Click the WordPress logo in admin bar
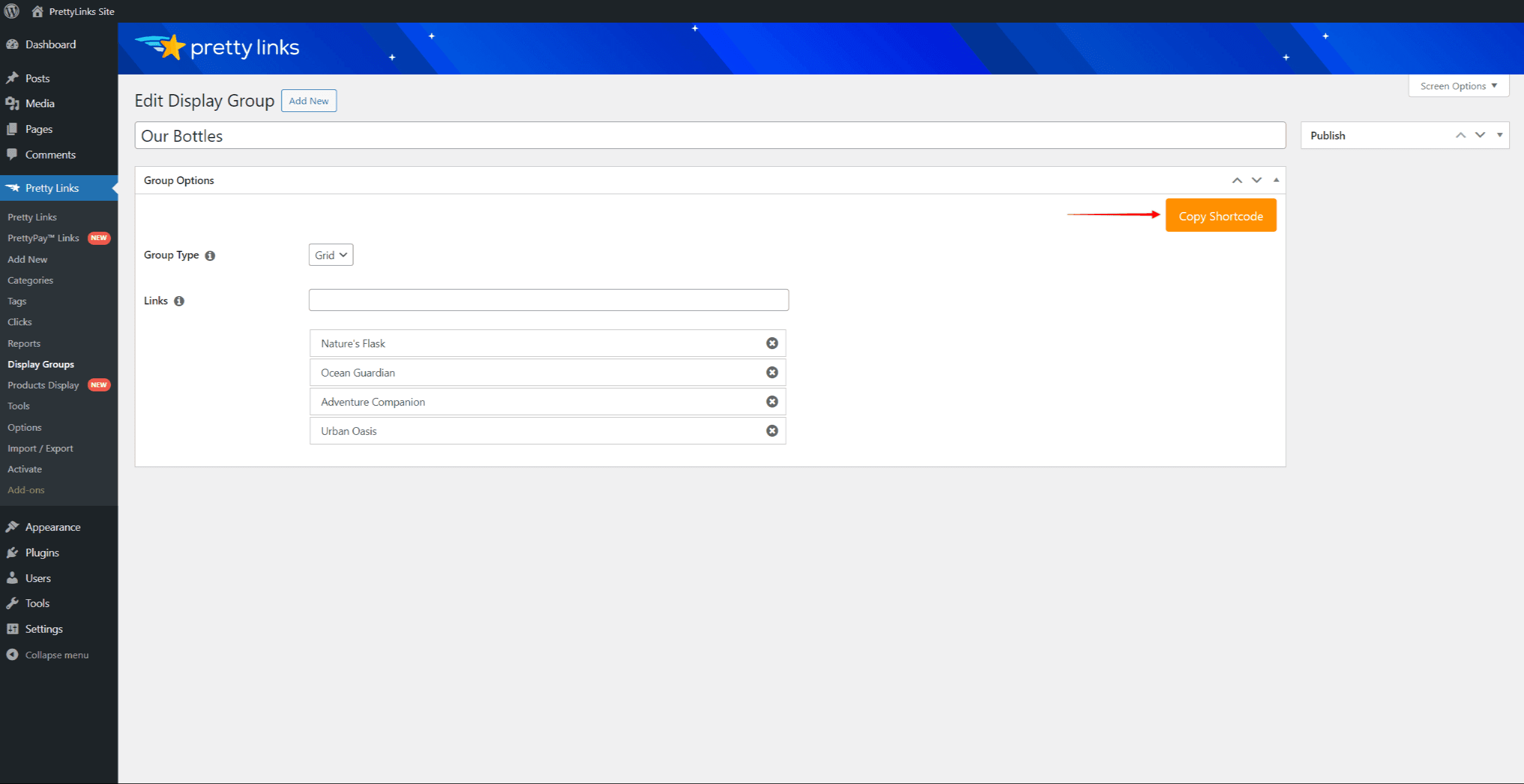 [11, 11]
